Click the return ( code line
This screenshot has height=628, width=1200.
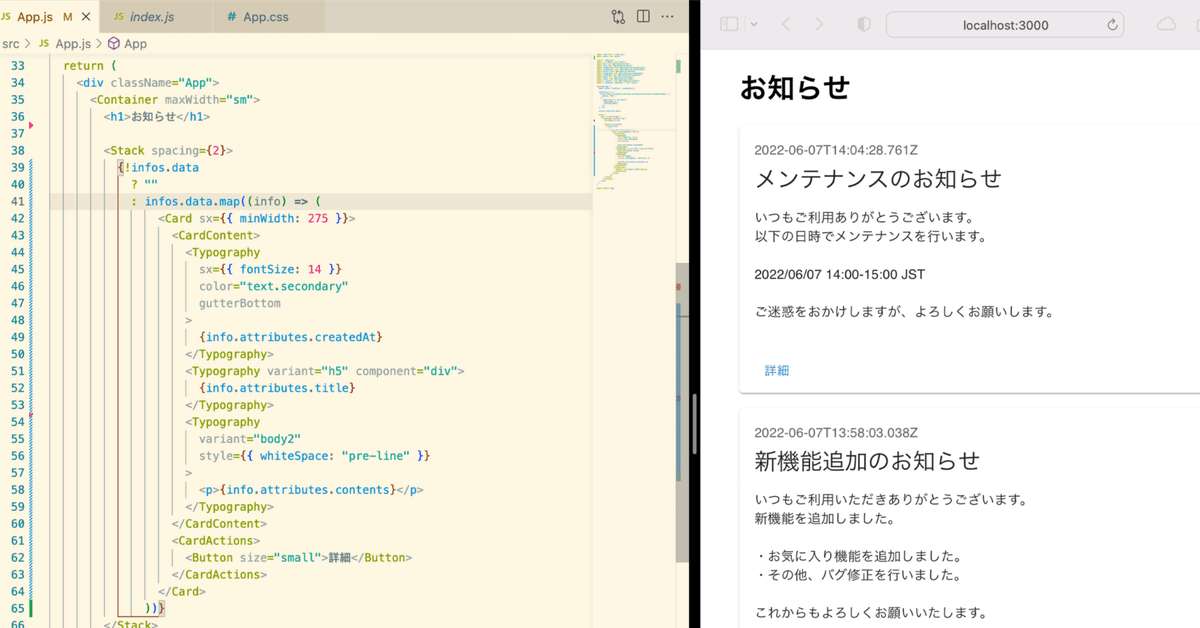click(90, 65)
